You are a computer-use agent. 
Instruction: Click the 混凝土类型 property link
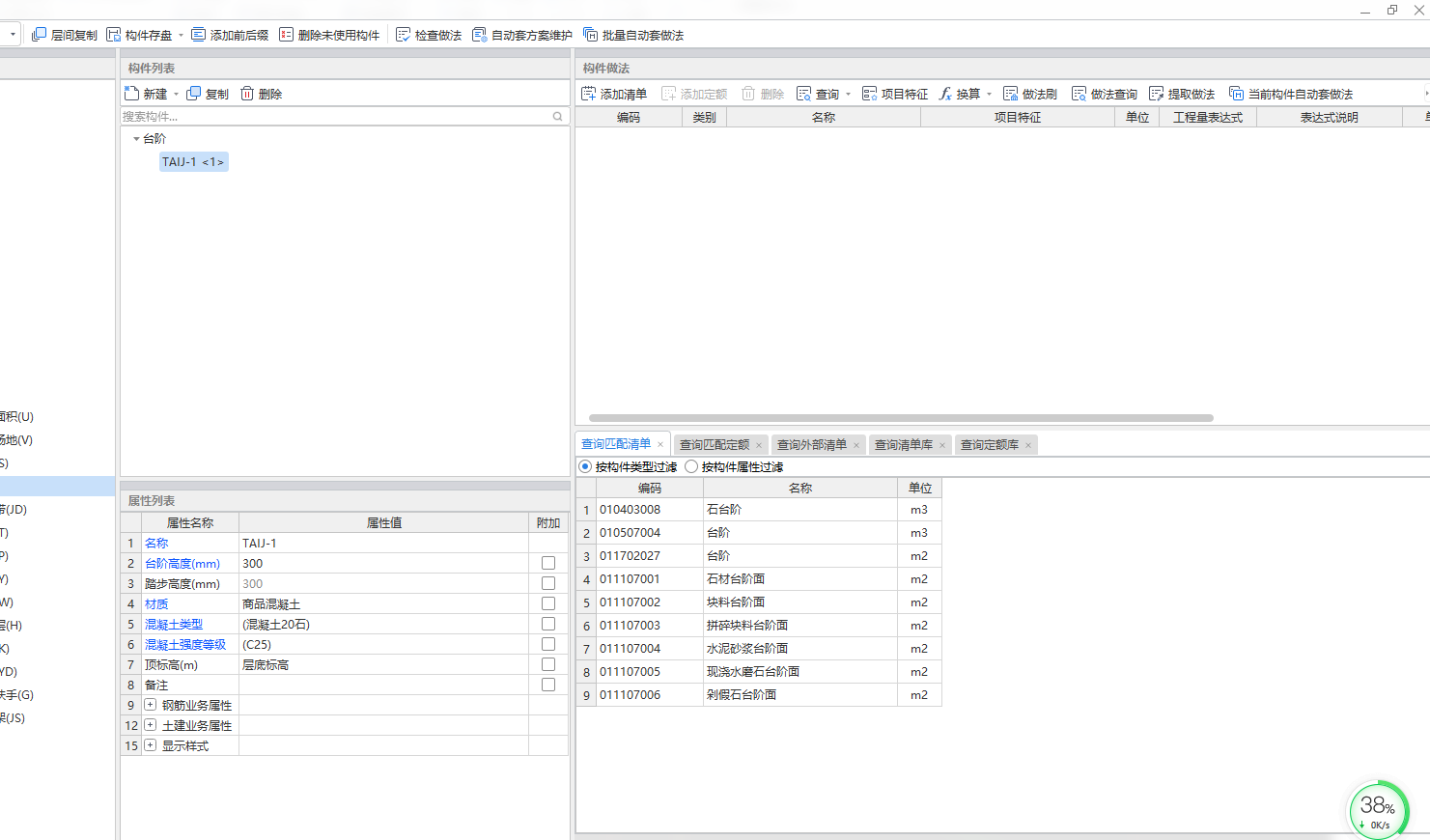(174, 625)
